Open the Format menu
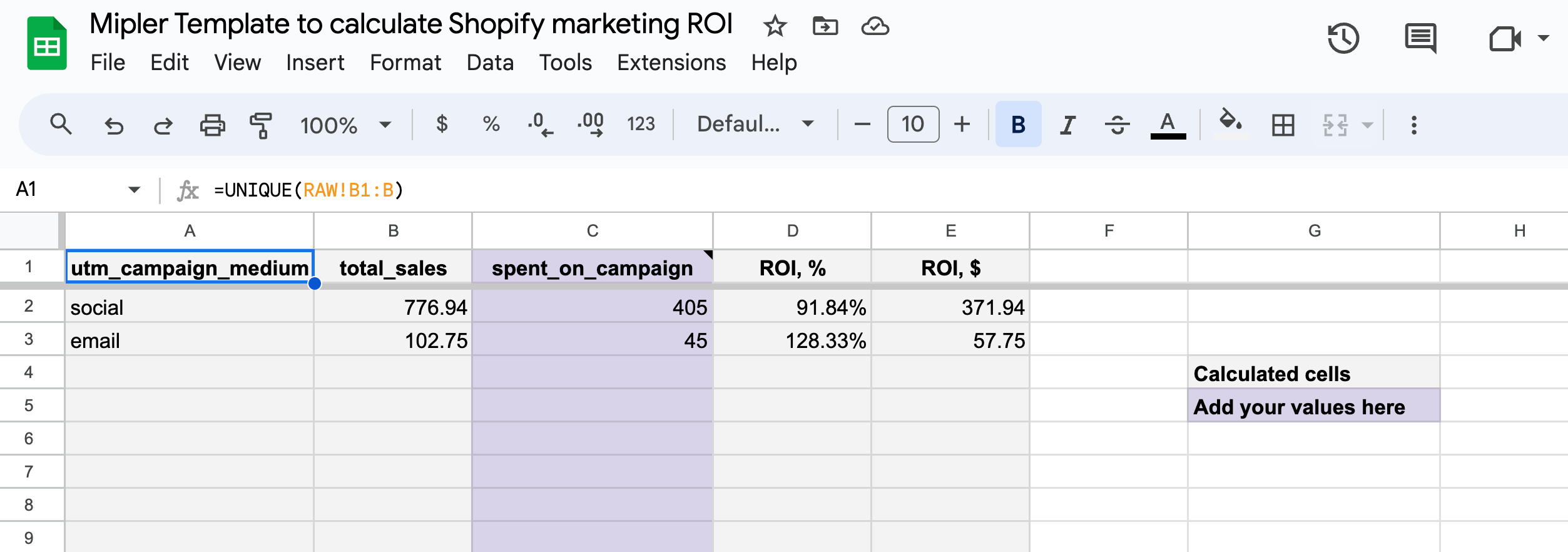 click(405, 63)
